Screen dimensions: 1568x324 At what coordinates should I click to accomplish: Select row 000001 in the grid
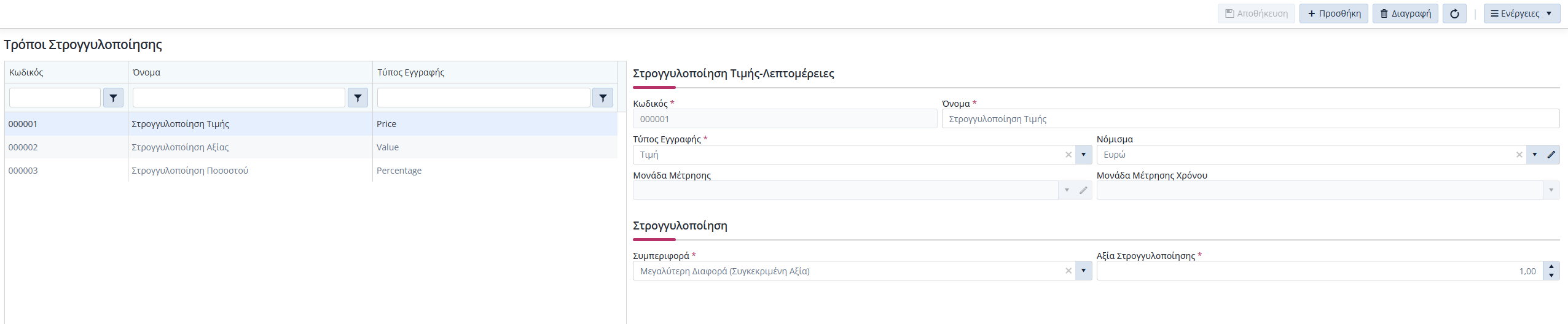click(x=311, y=124)
